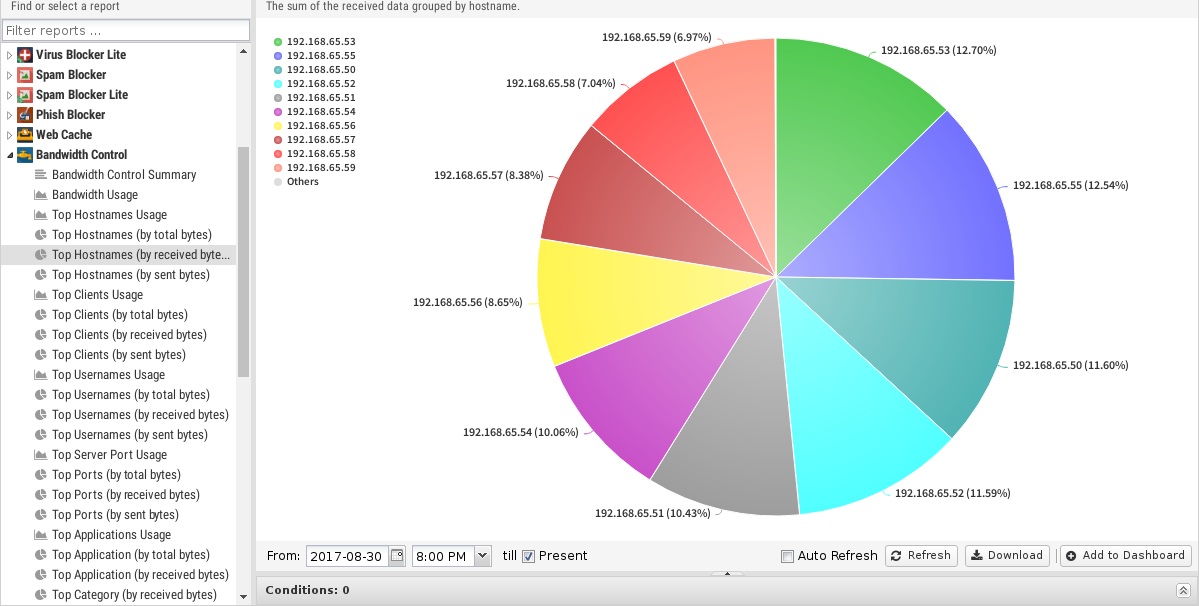Click the Phish Blocker app icon
The image size is (1199, 606).
pyautogui.click(x=25, y=115)
